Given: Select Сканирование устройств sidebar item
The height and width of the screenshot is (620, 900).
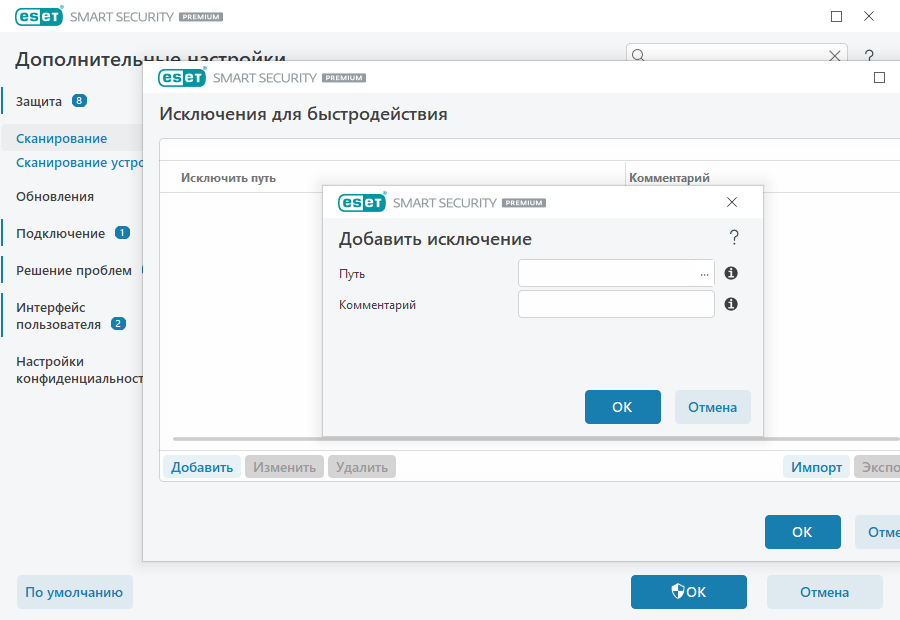Looking at the screenshot, I should tap(79, 162).
